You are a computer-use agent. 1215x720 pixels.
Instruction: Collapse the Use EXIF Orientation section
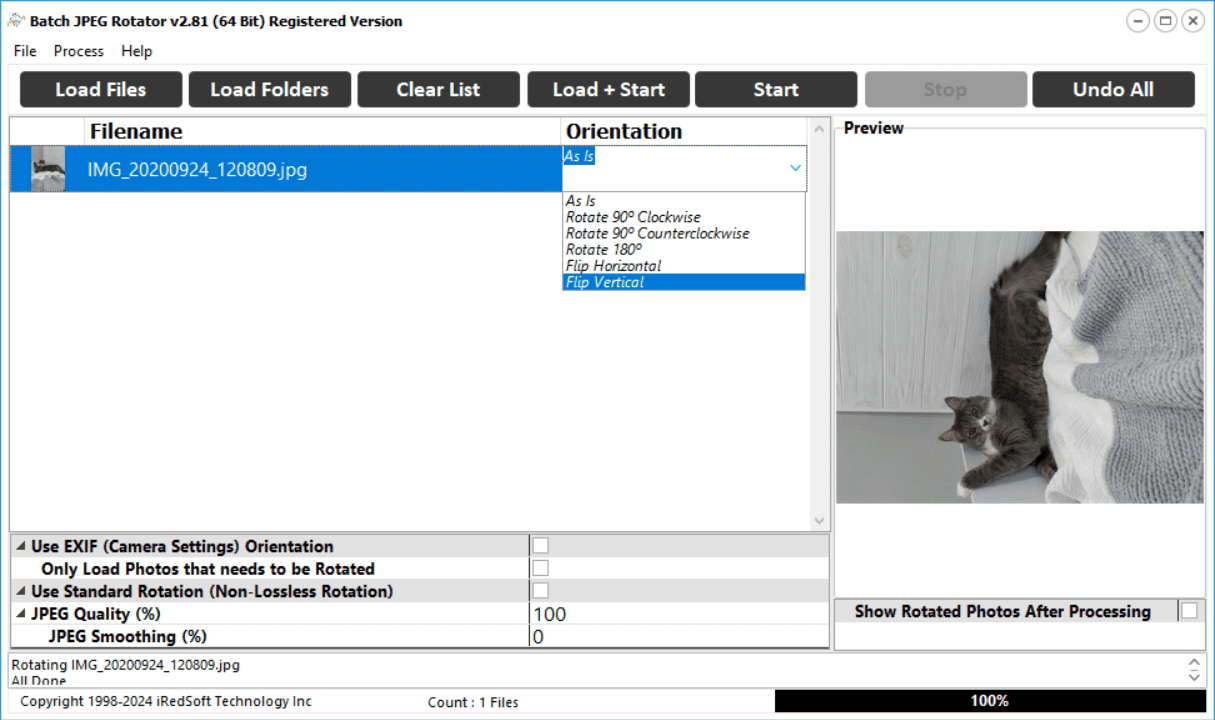pyautogui.click(x=21, y=547)
